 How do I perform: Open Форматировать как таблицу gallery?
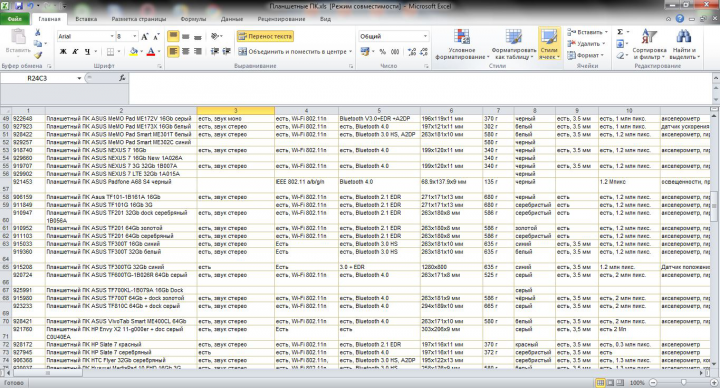pos(513,44)
